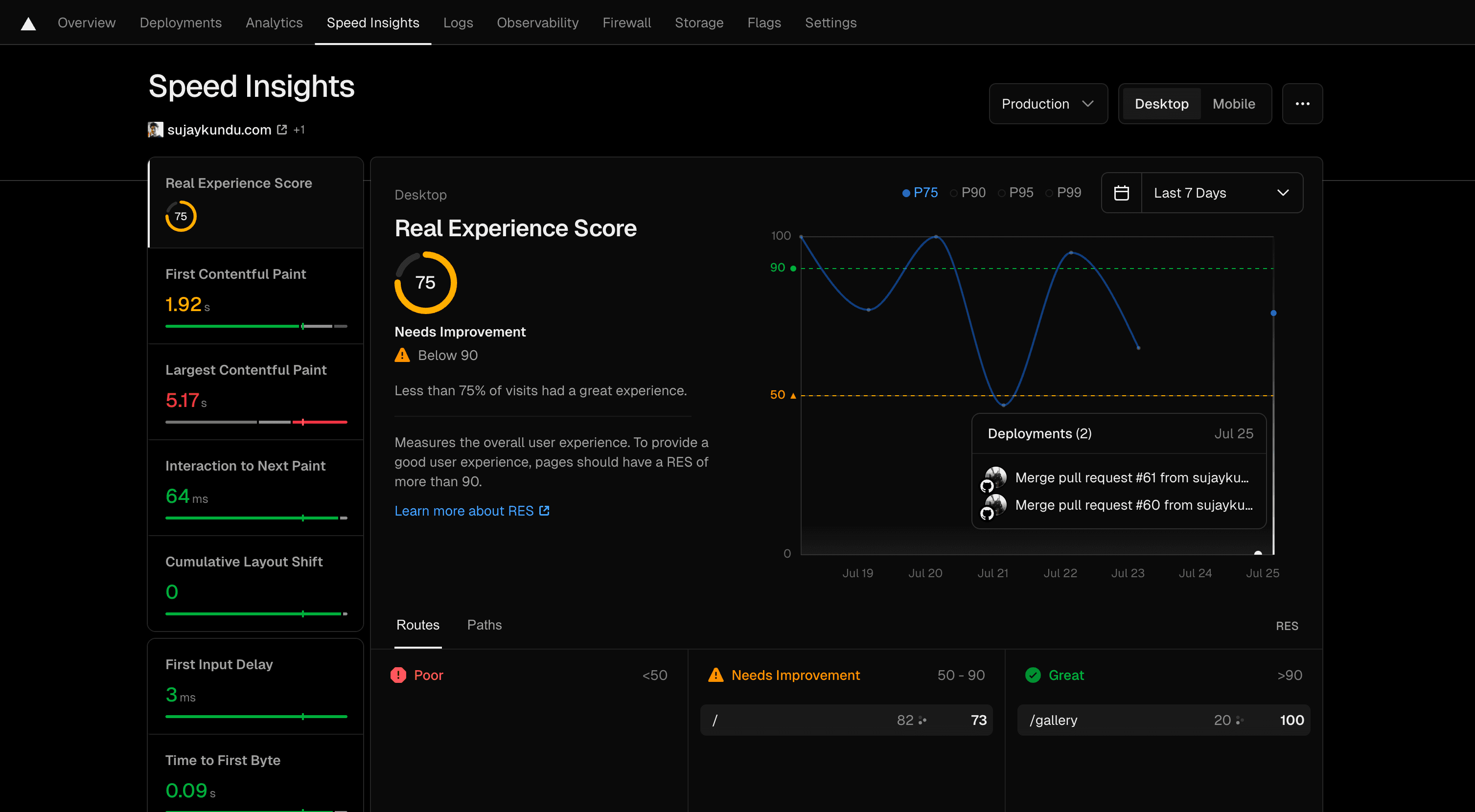This screenshot has height=812, width=1475.
Task: Click the green checkmark beside Great
Action: point(1033,675)
